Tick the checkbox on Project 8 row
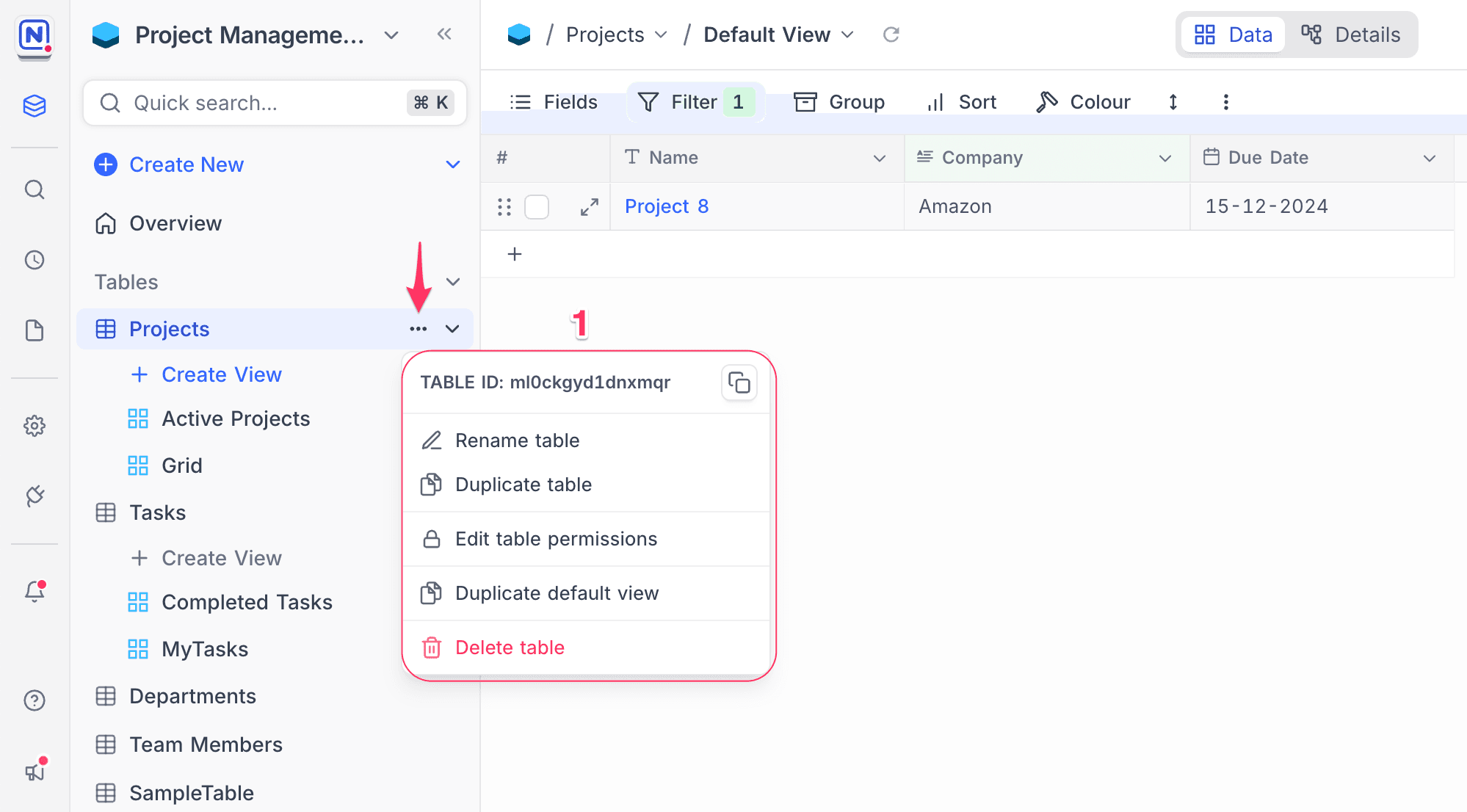 [537, 207]
